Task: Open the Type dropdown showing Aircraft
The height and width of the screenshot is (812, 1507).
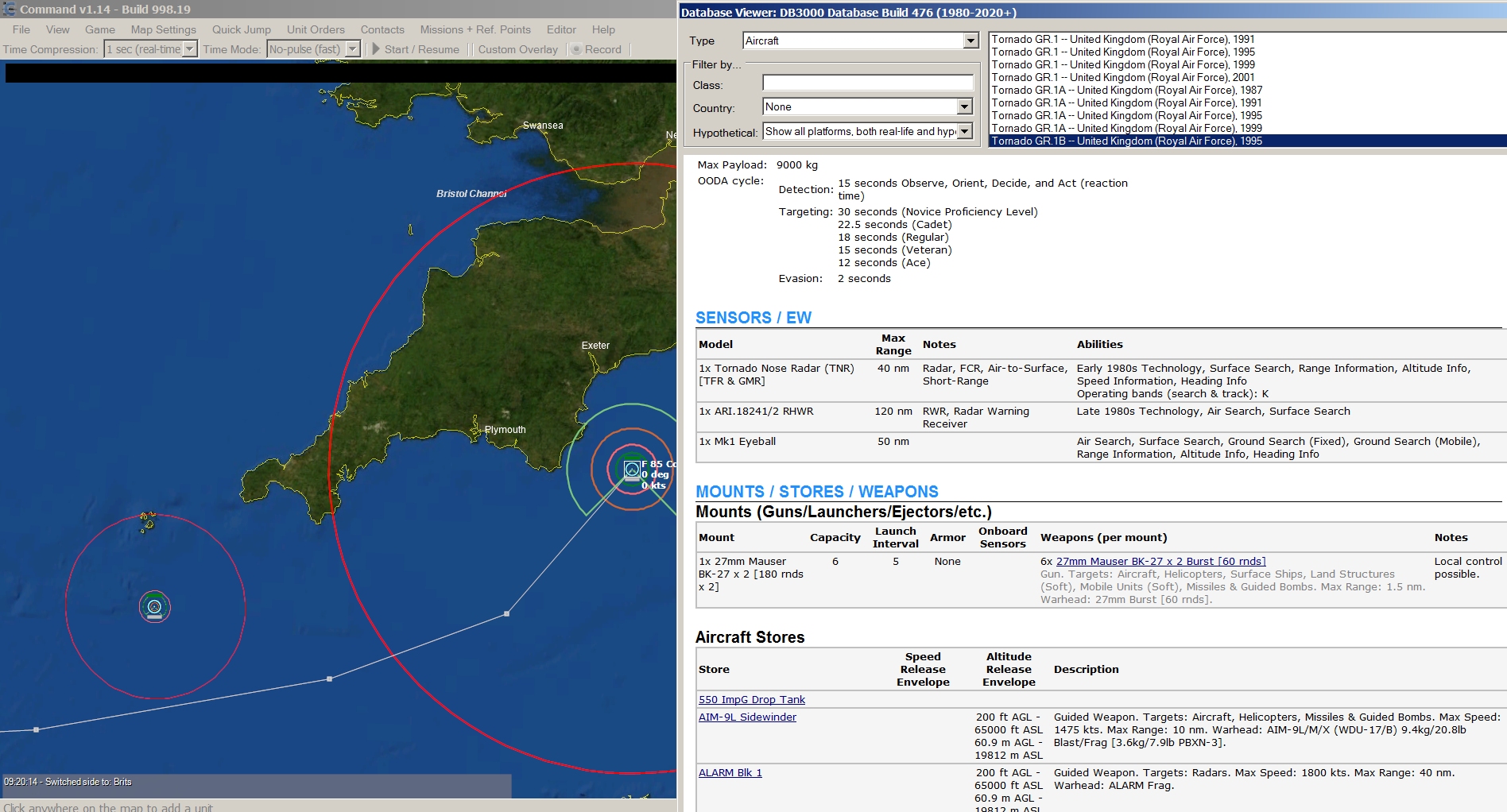Action: pos(970,41)
